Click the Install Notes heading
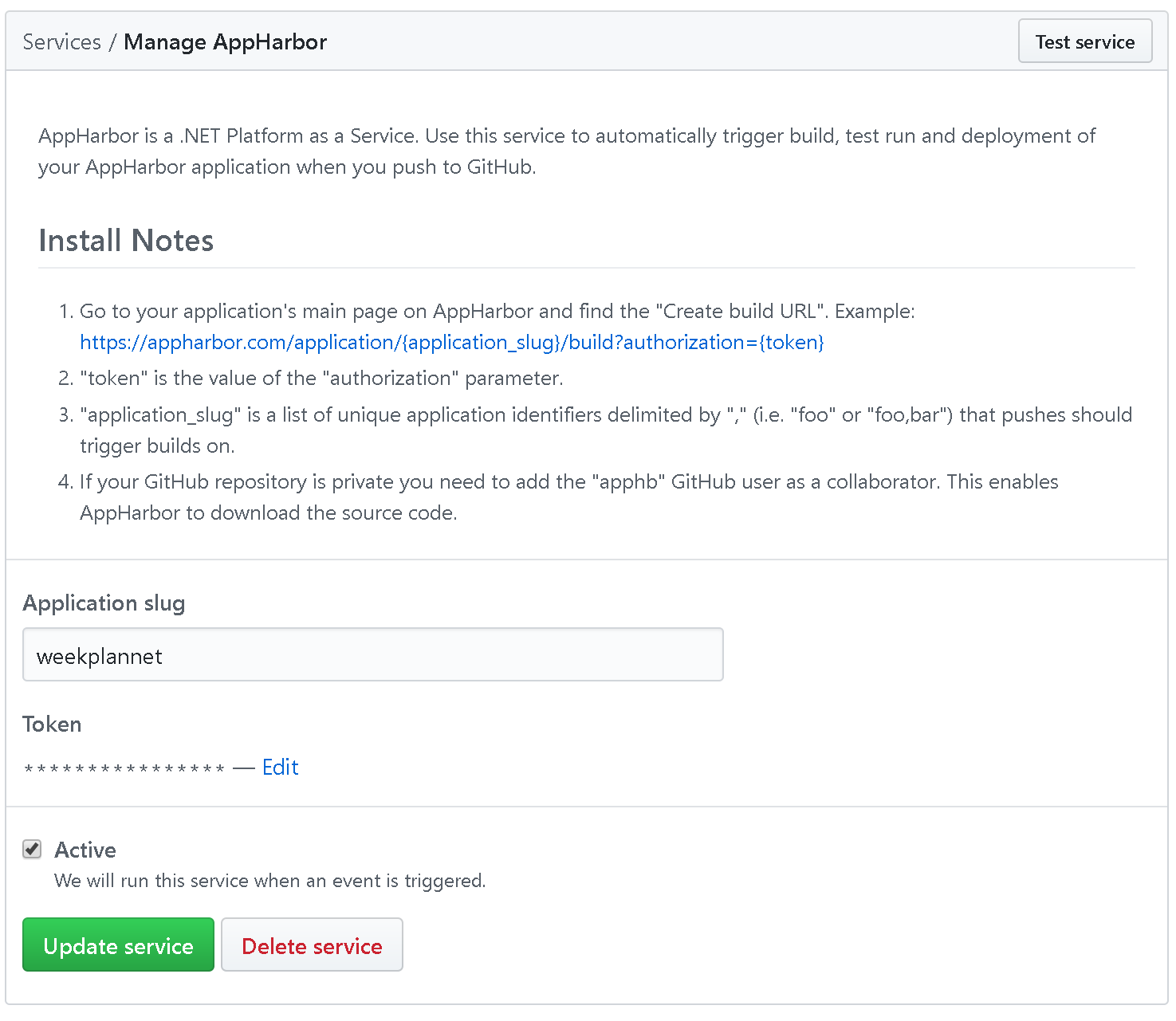This screenshot has height=1021, width=1176. click(126, 241)
